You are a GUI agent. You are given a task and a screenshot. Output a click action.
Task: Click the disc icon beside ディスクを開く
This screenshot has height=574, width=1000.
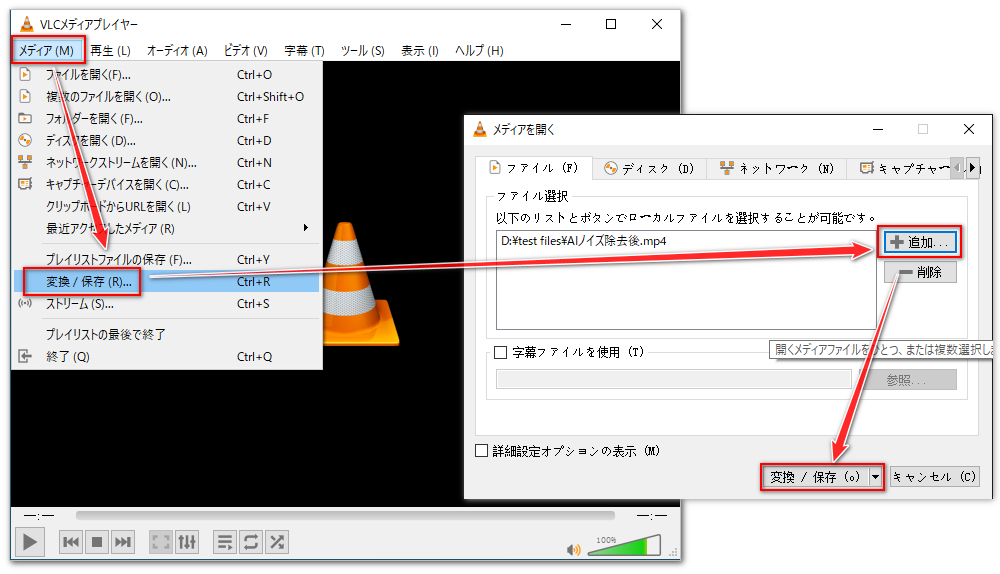point(25,140)
